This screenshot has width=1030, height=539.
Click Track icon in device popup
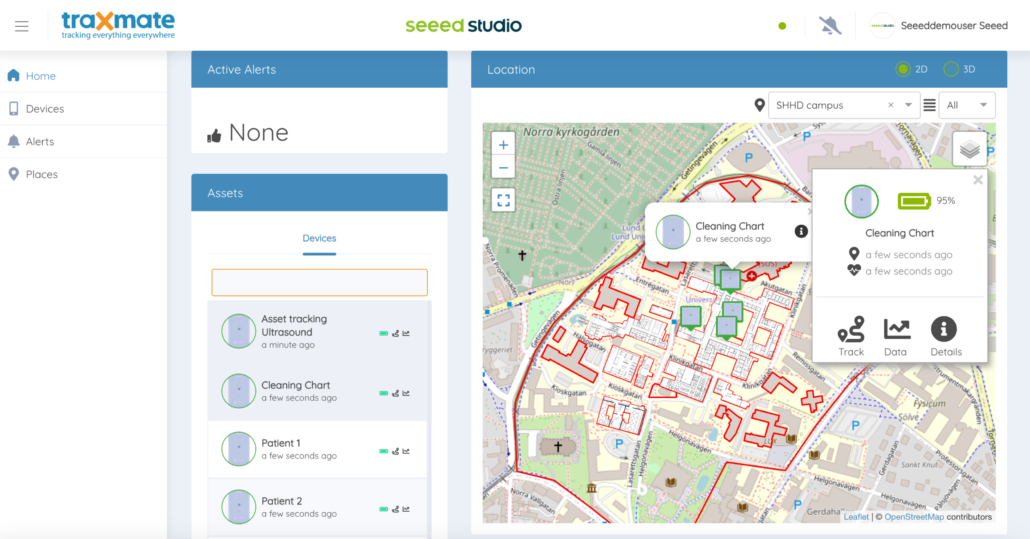pyautogui.click(x=851, y=336)
